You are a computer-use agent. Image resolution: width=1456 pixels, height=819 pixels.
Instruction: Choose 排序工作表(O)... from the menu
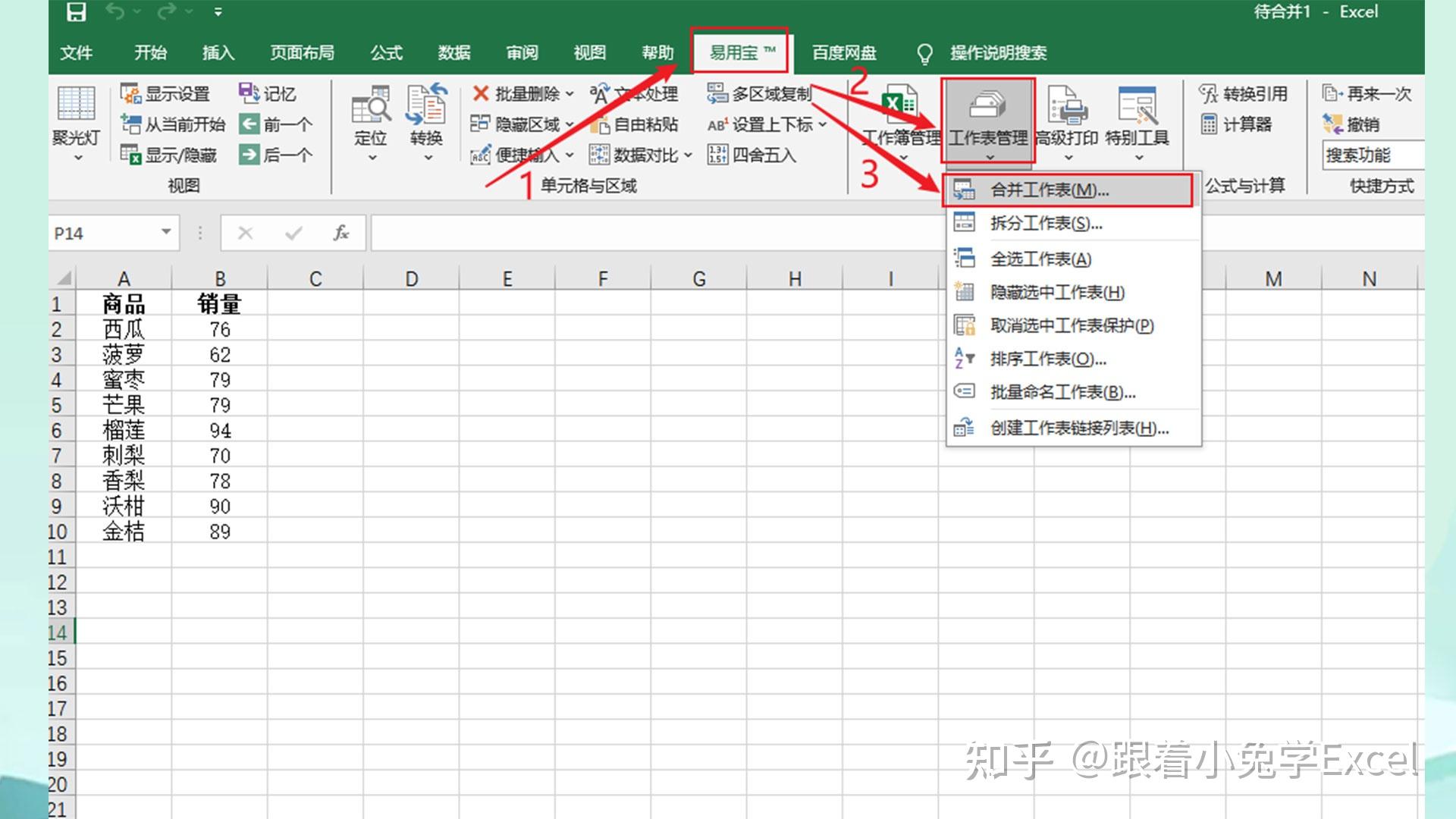click(1074, 359)
